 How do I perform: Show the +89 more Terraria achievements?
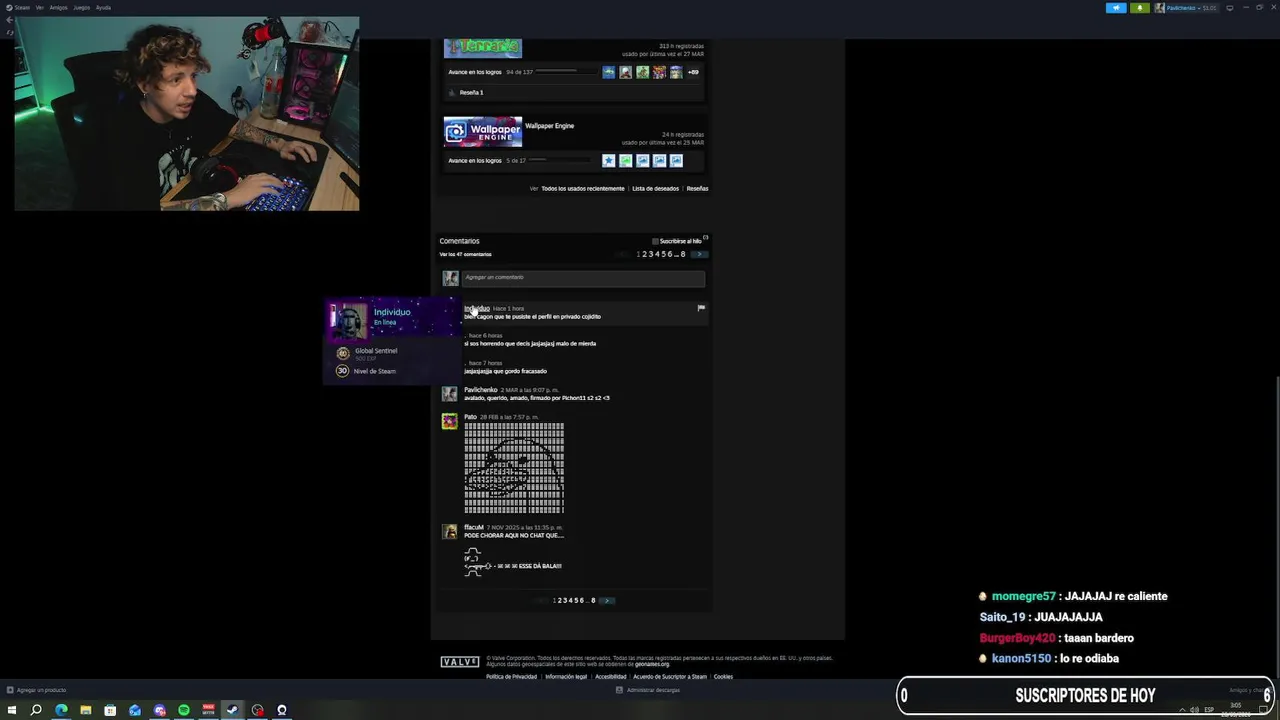click(x=693, y=72)
